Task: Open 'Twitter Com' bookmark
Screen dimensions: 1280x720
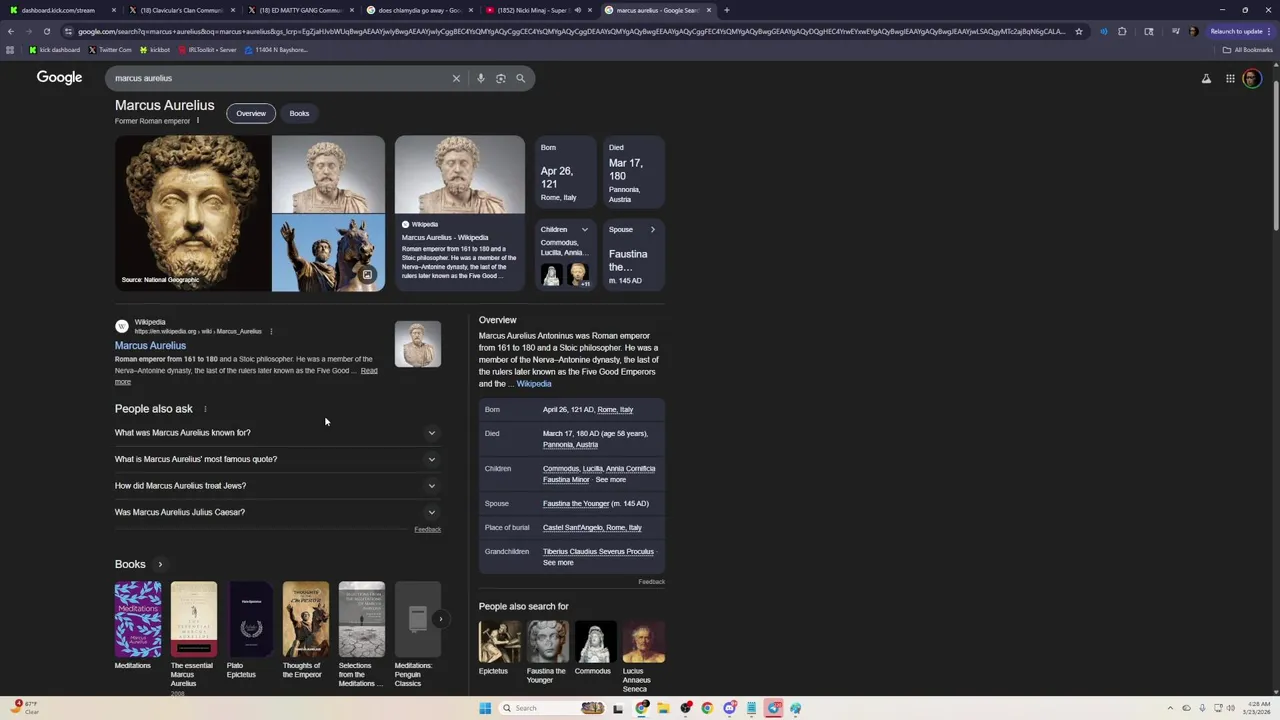Action: 110,50
